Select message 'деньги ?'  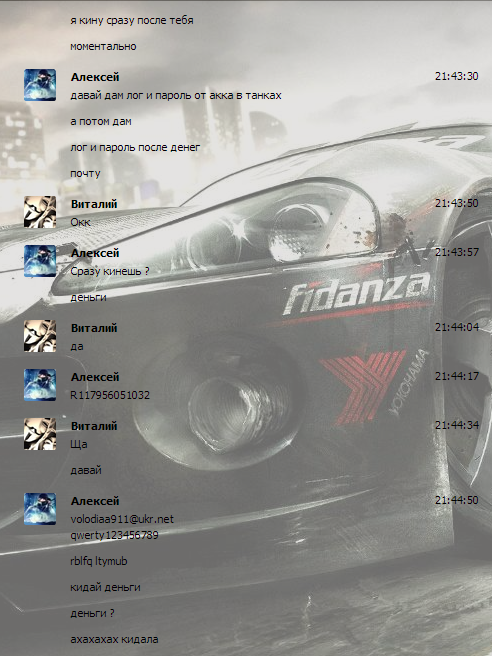coord(92,613)
